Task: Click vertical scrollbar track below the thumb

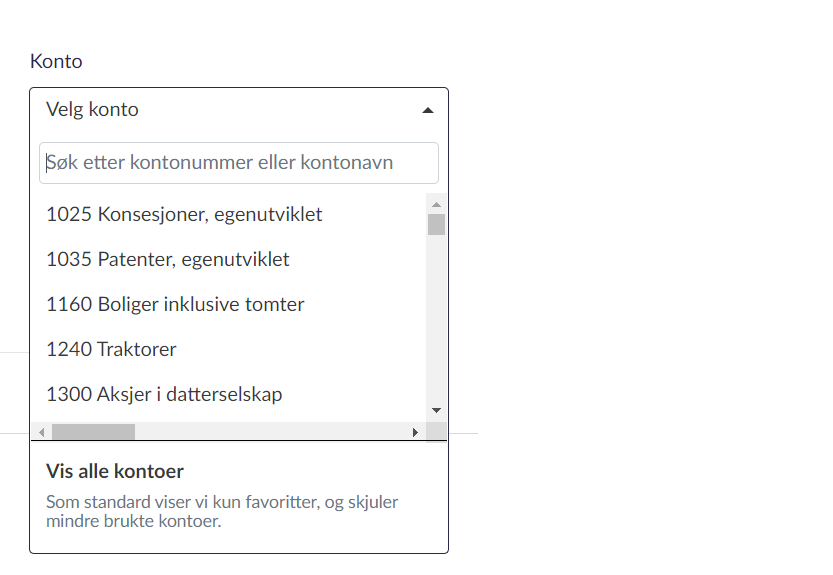Action: pos(436,320)
